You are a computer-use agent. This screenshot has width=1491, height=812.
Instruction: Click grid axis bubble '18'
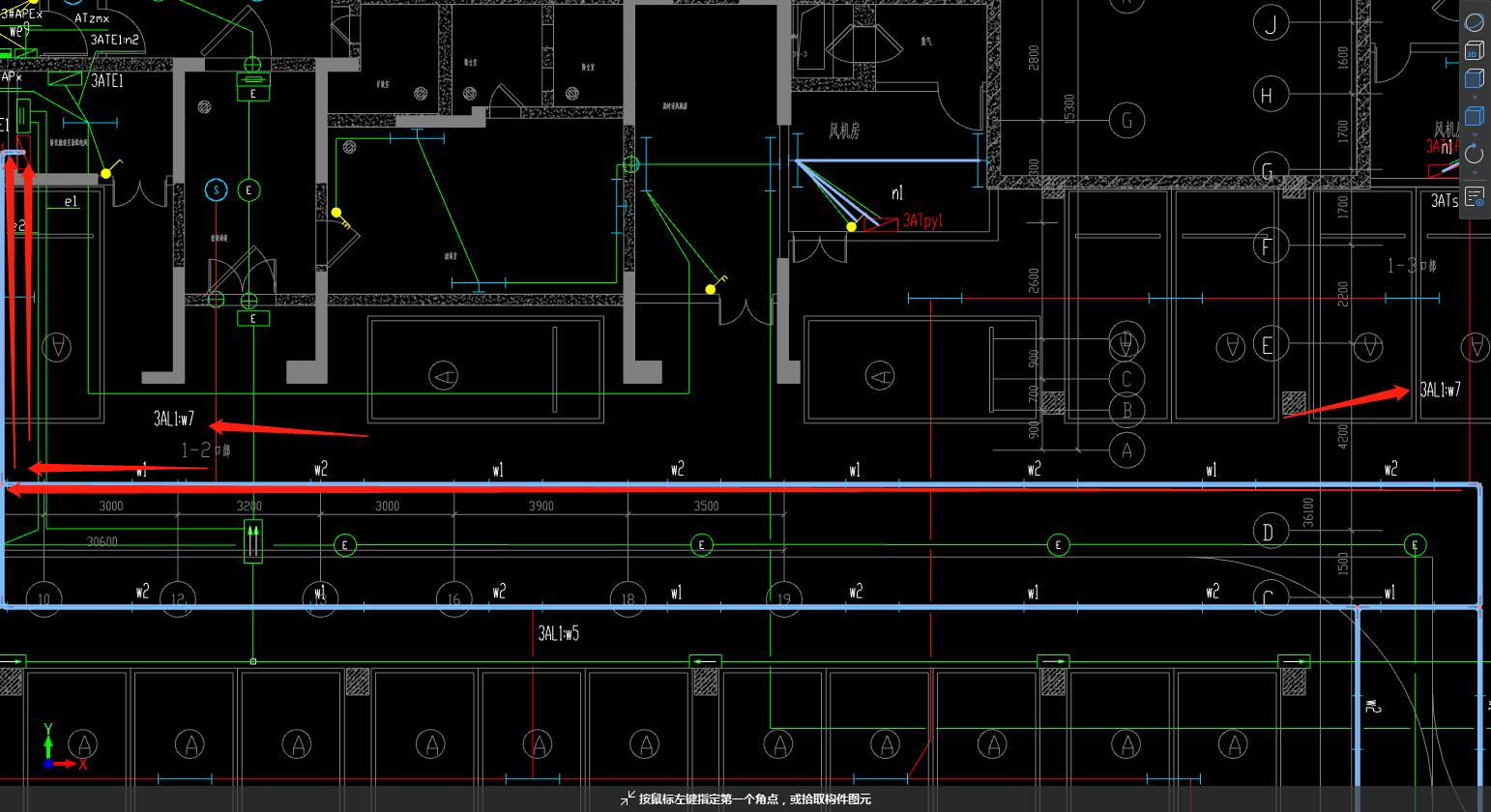pyautogui.click(x=628, y=599)
